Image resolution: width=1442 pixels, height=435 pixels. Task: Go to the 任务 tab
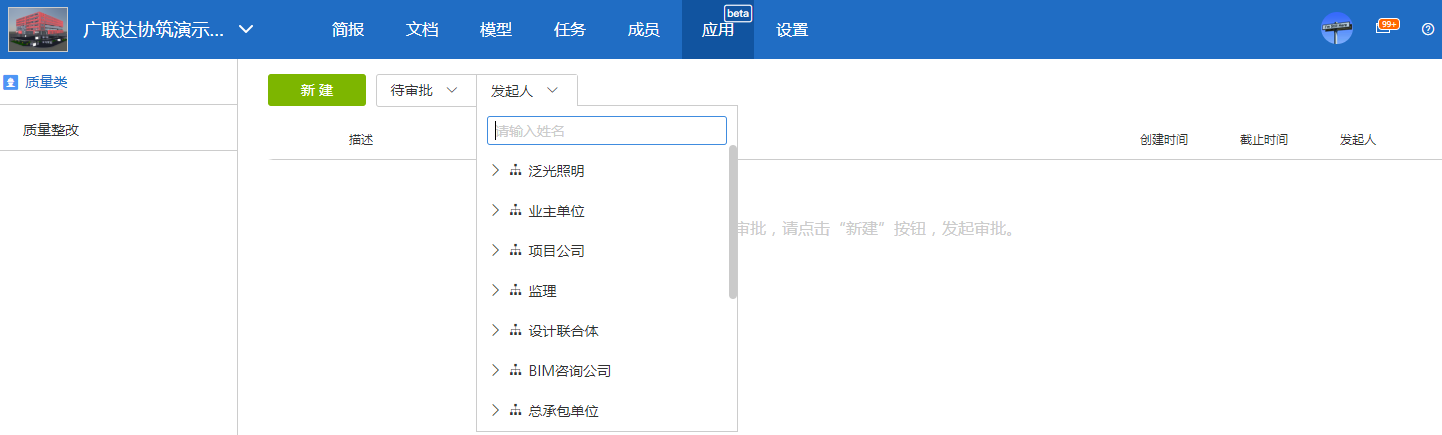(569, 29)
